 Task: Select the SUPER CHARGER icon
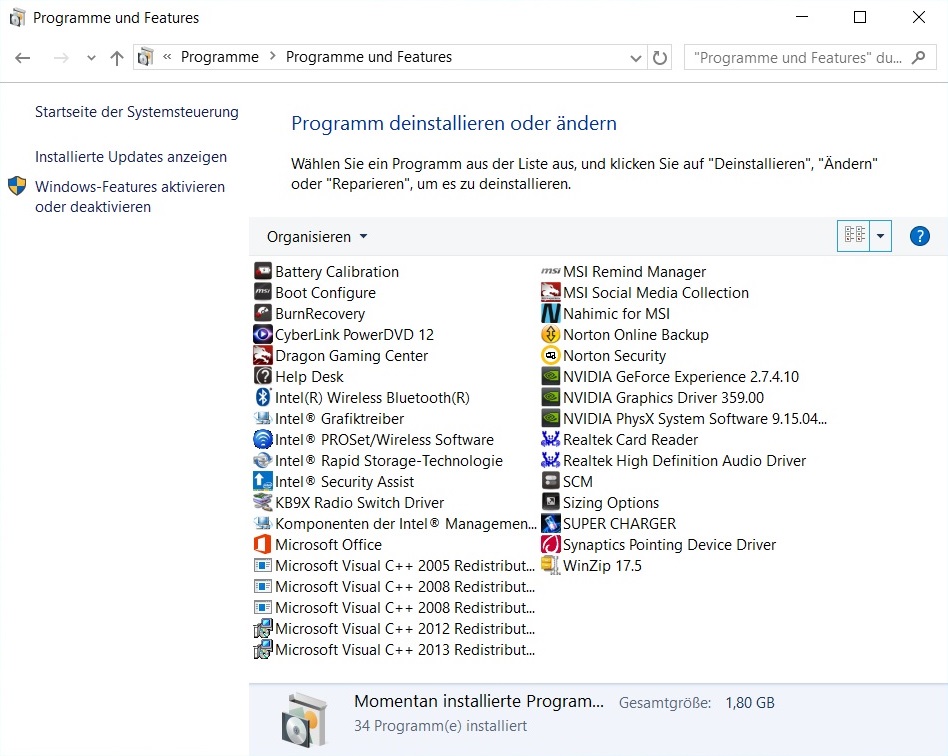(x=550, y=523)
